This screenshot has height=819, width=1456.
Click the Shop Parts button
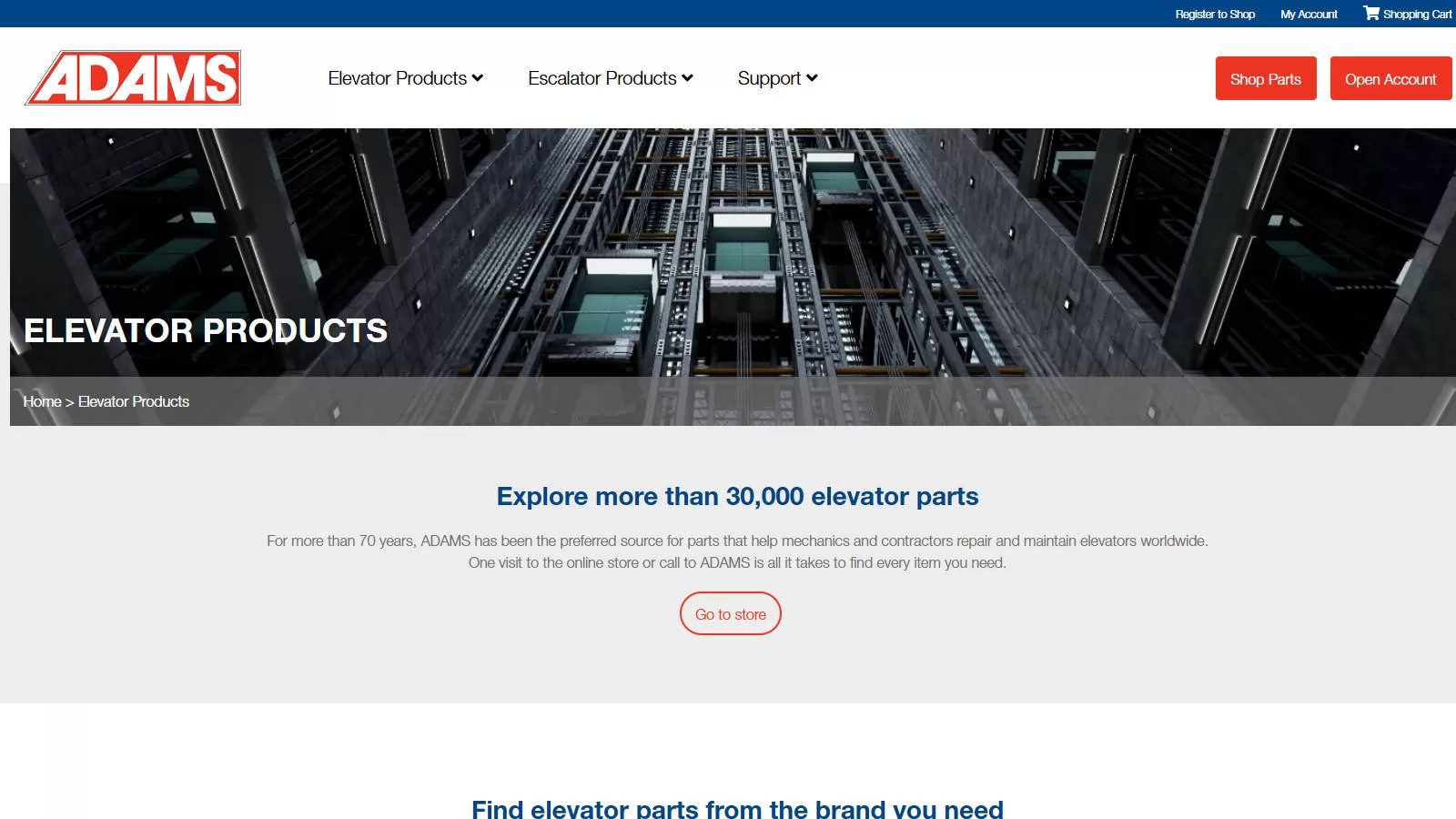point(1266,79)
